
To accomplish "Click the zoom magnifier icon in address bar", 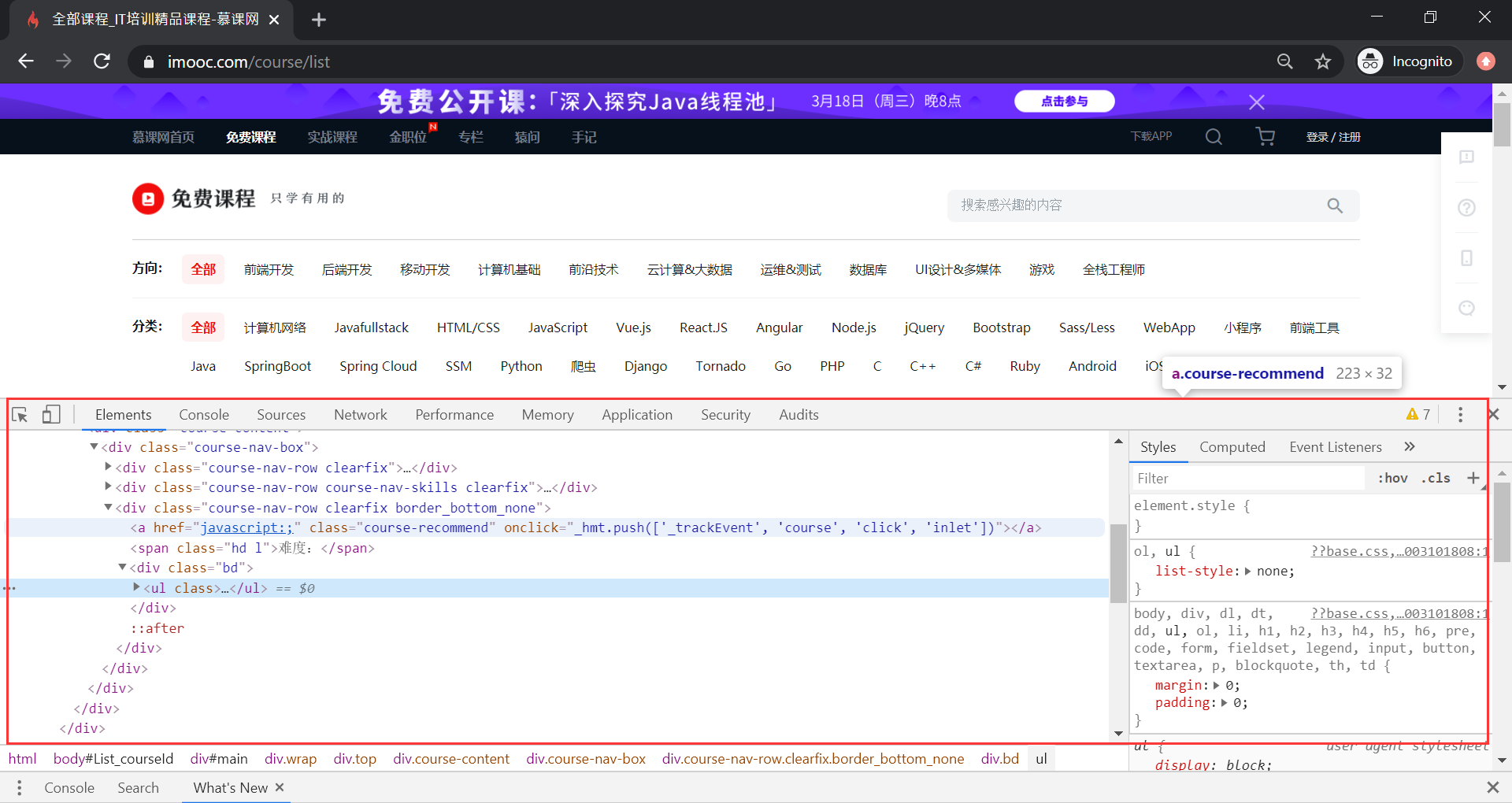I will click(1284, 61).
